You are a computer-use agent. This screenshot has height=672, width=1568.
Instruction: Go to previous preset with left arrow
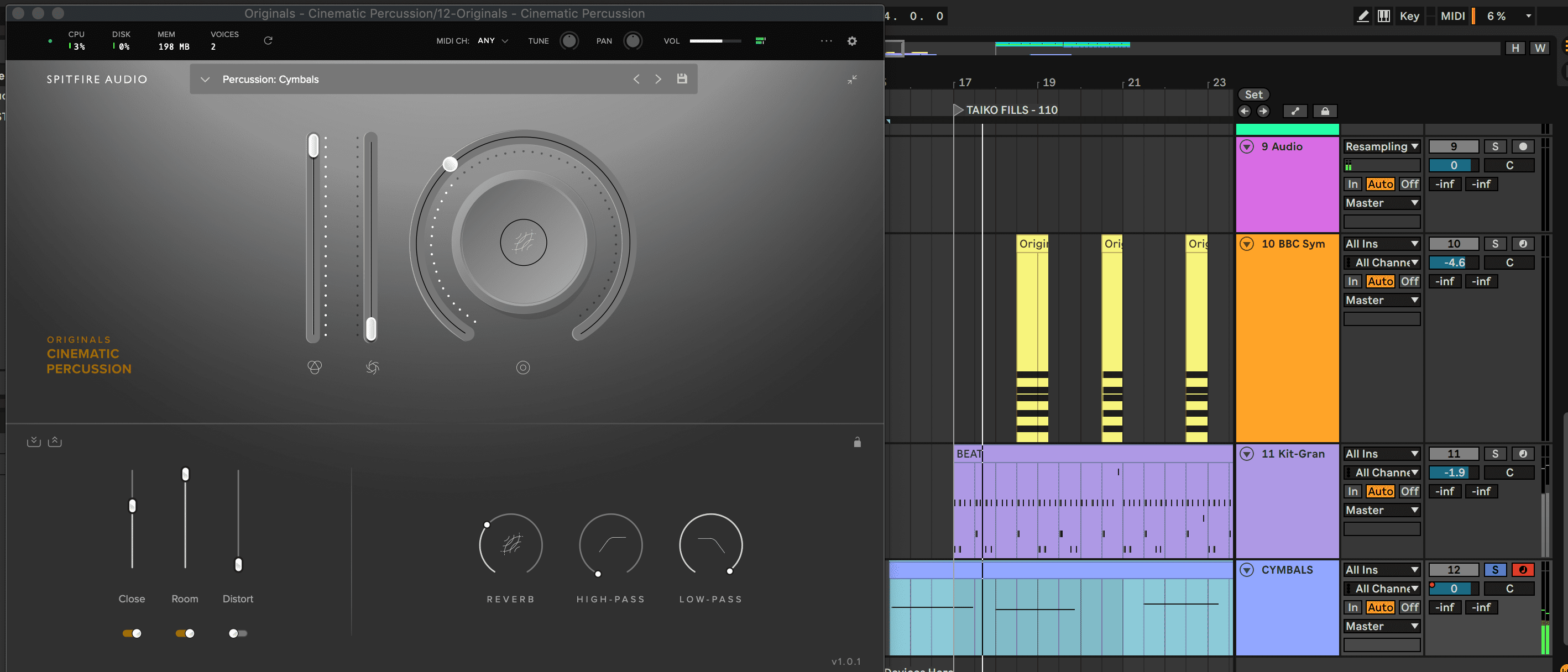point(636,79)
